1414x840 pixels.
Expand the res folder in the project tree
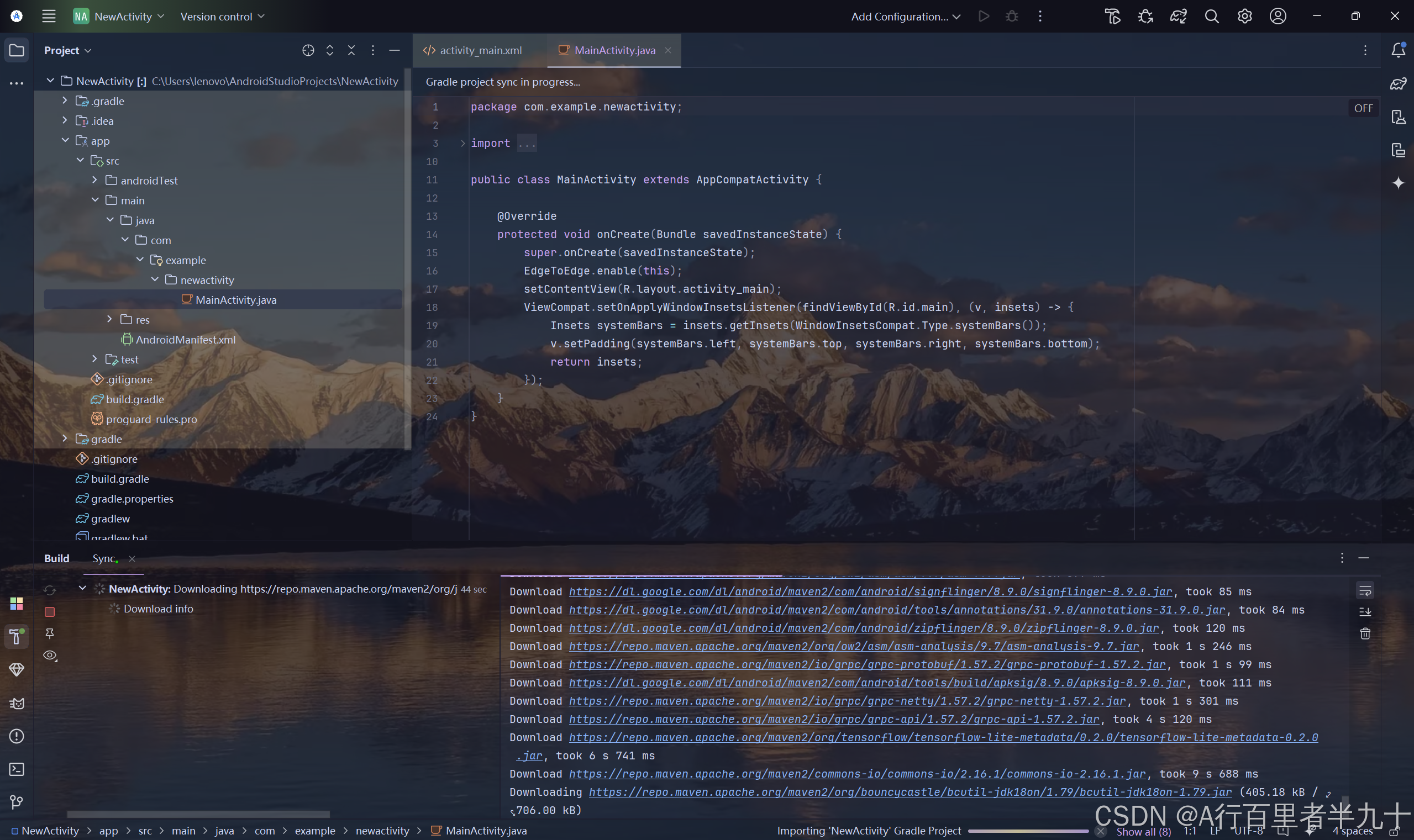(x=110, y=320)
